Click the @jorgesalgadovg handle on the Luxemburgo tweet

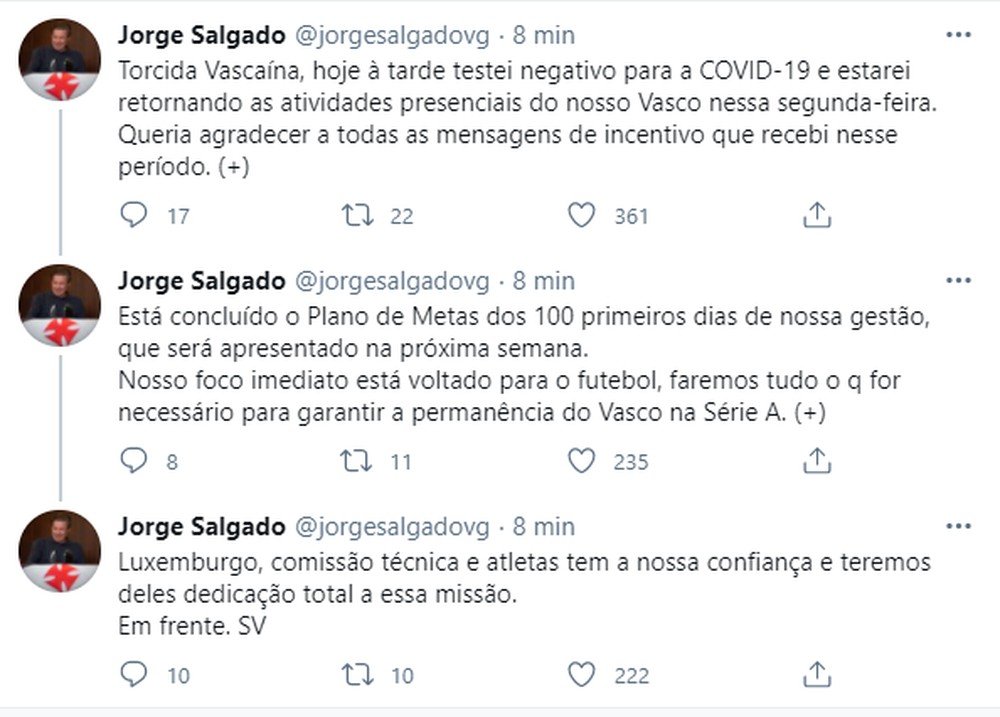[392, 527]
